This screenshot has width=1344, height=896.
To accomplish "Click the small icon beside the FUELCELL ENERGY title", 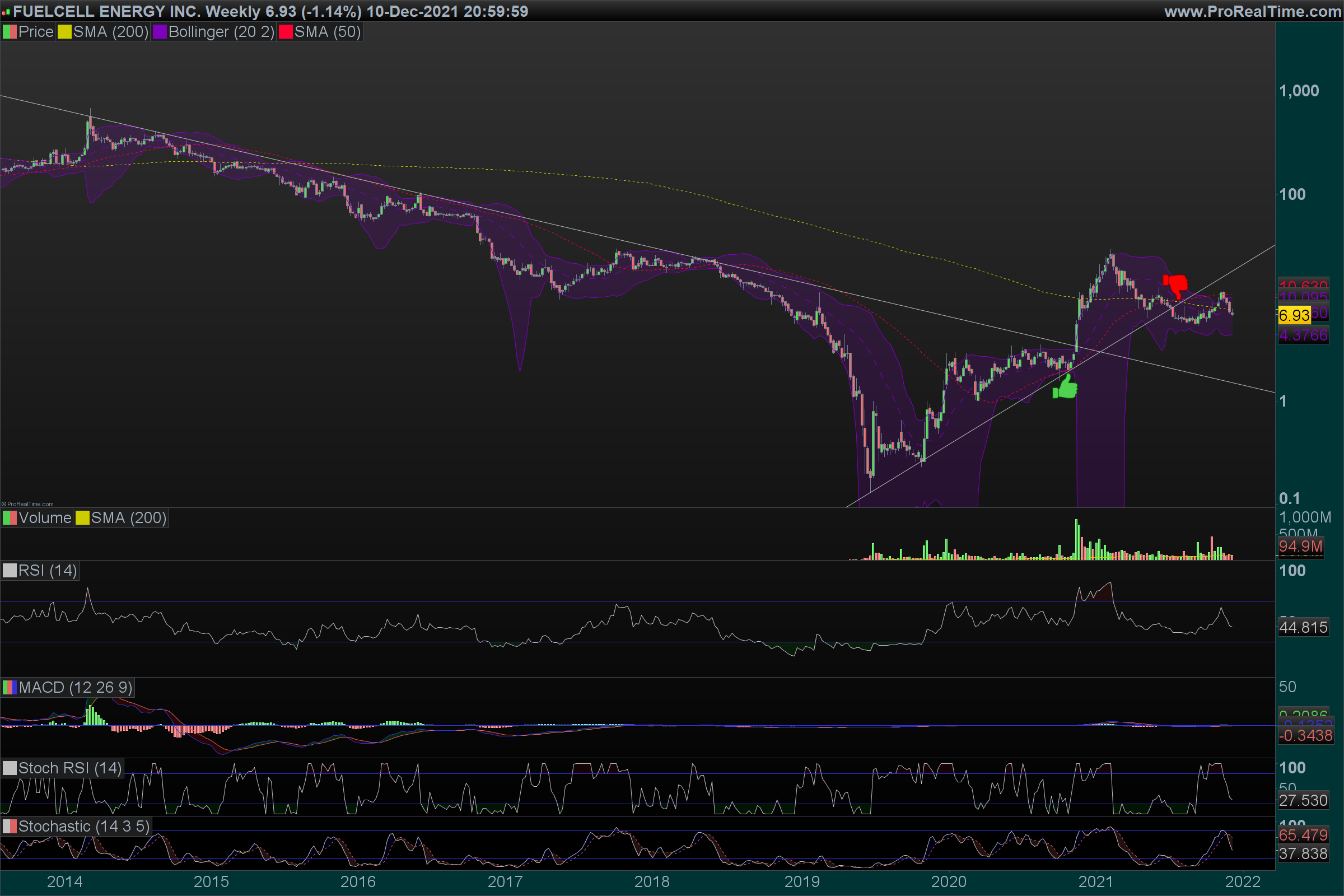I will pyautogui.click(x=6, y=11).
